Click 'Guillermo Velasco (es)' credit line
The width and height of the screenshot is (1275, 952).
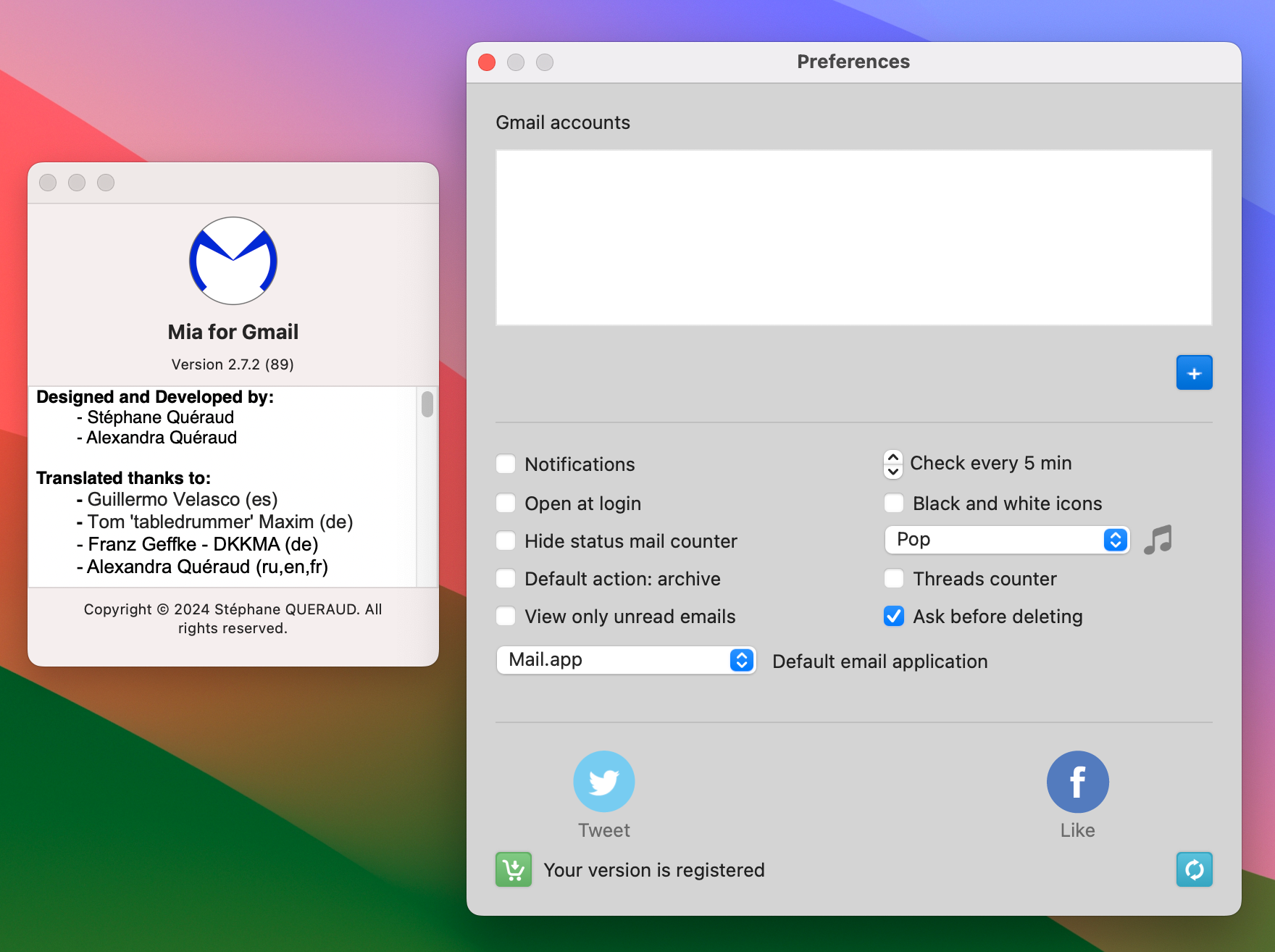[x=183, y=499]
